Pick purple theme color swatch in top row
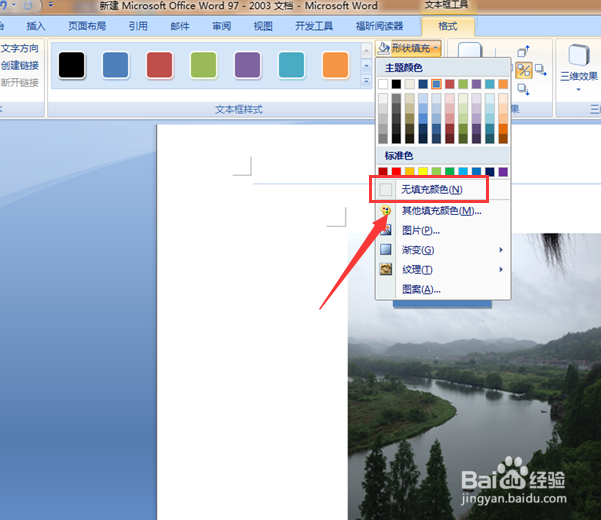The height and width of the screenshot is (520, 601). [x=476, y=84]
